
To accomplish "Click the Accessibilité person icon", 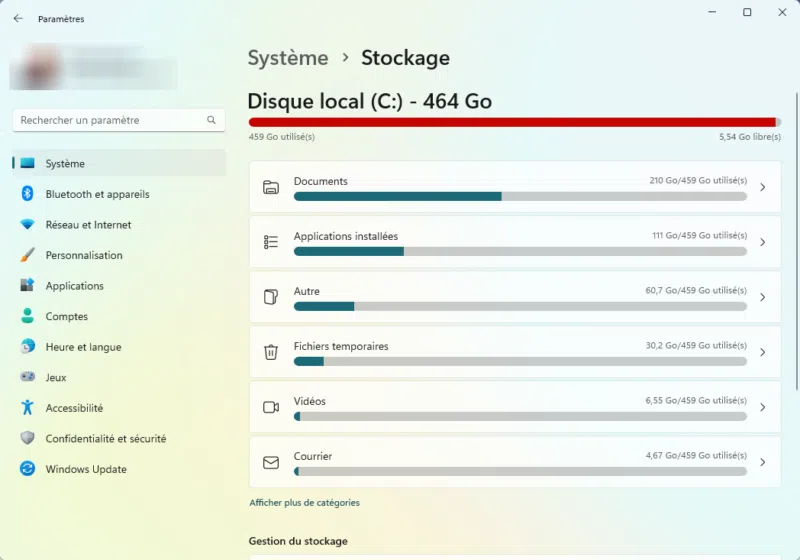I will (x=27, y=408).
